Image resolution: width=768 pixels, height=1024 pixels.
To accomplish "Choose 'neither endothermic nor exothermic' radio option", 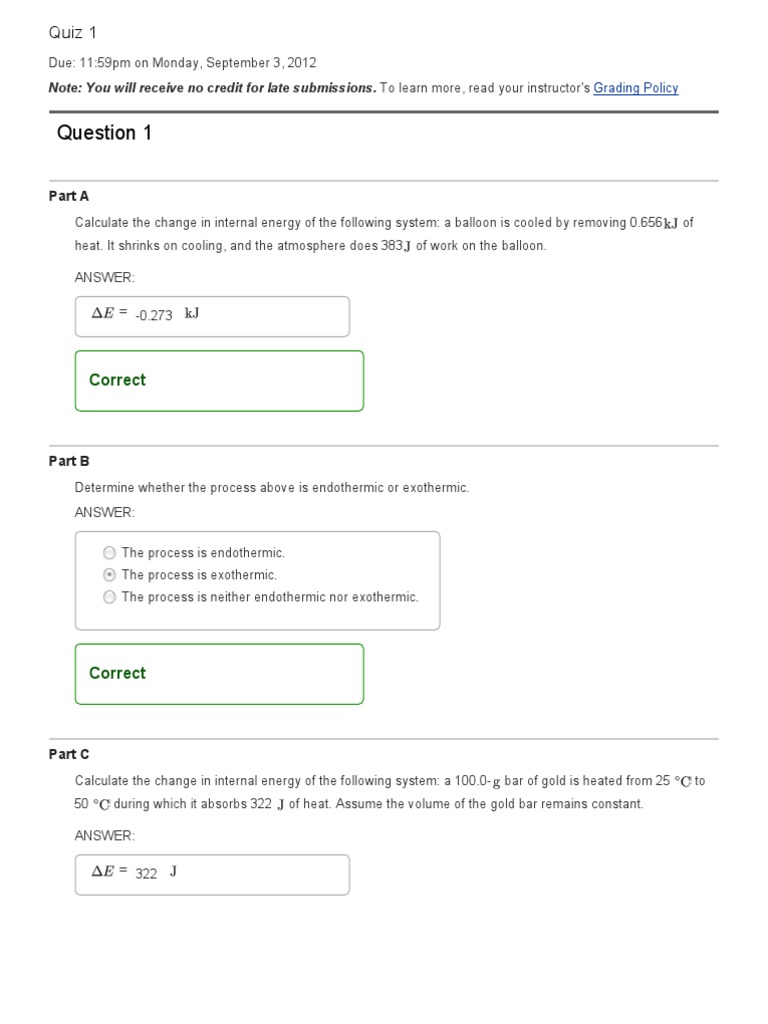I will [x=109, y=597].
